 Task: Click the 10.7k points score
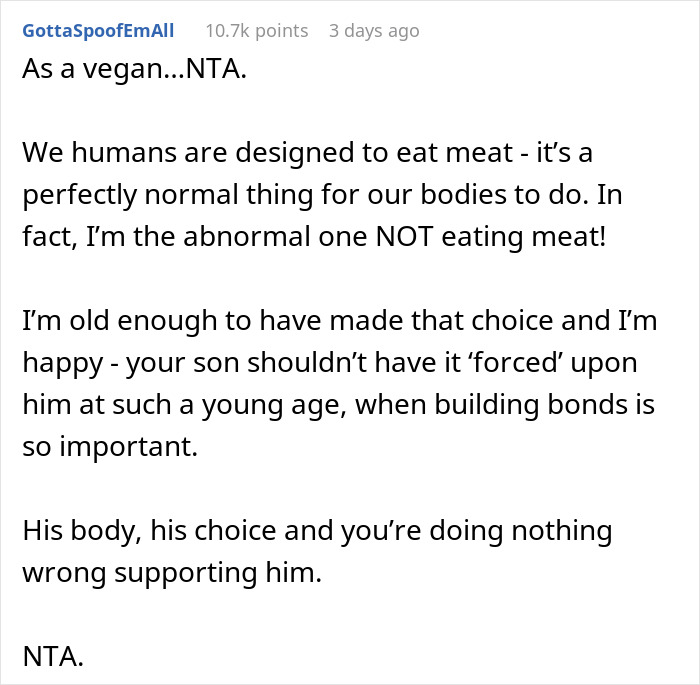click(254, 31)
